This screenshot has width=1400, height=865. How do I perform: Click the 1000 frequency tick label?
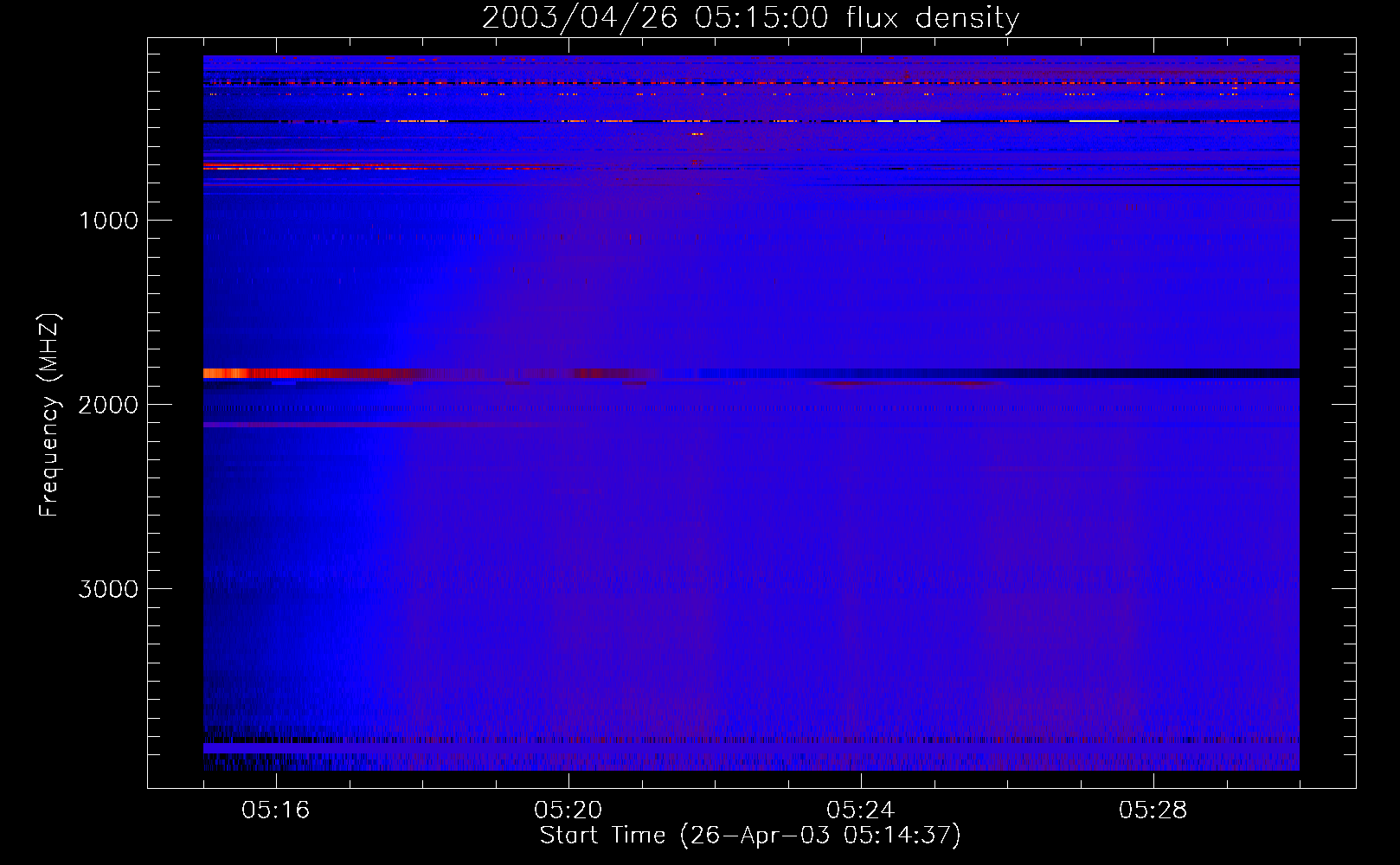click(x=109, y=221)
